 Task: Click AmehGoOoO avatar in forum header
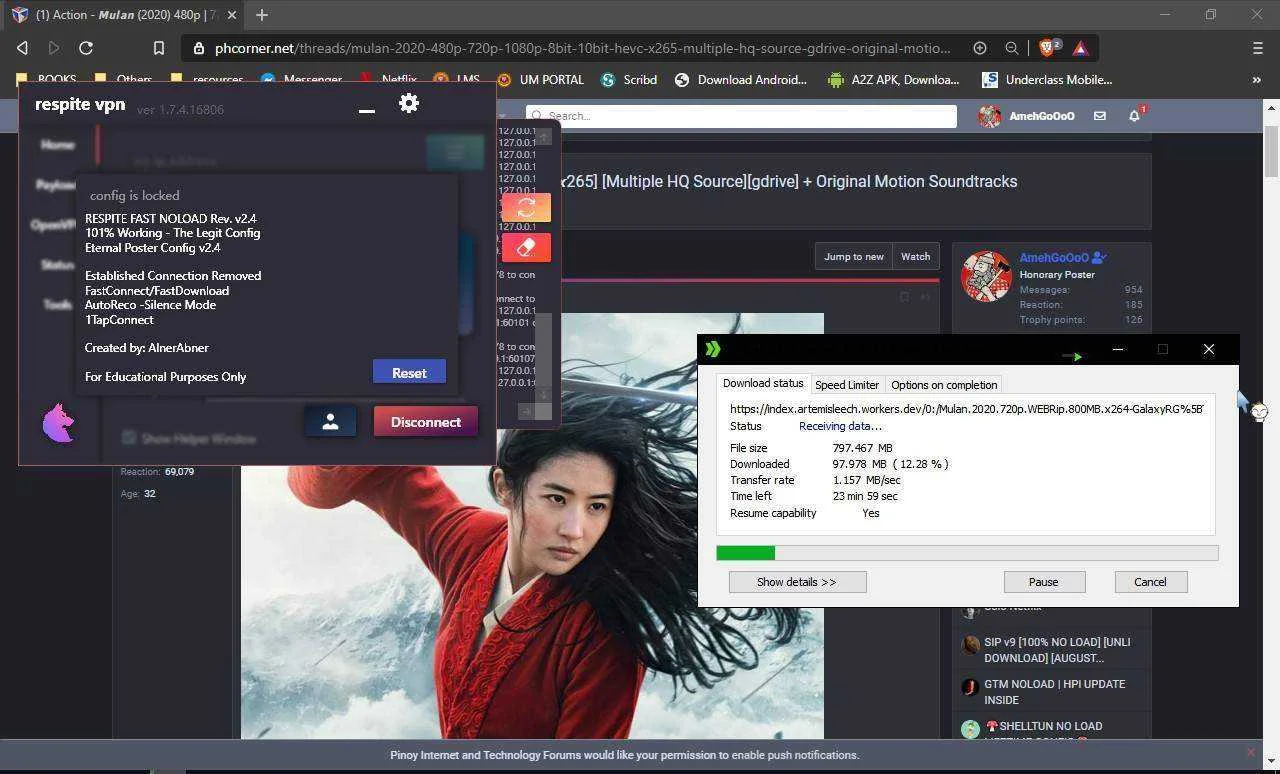click(989, 116)
